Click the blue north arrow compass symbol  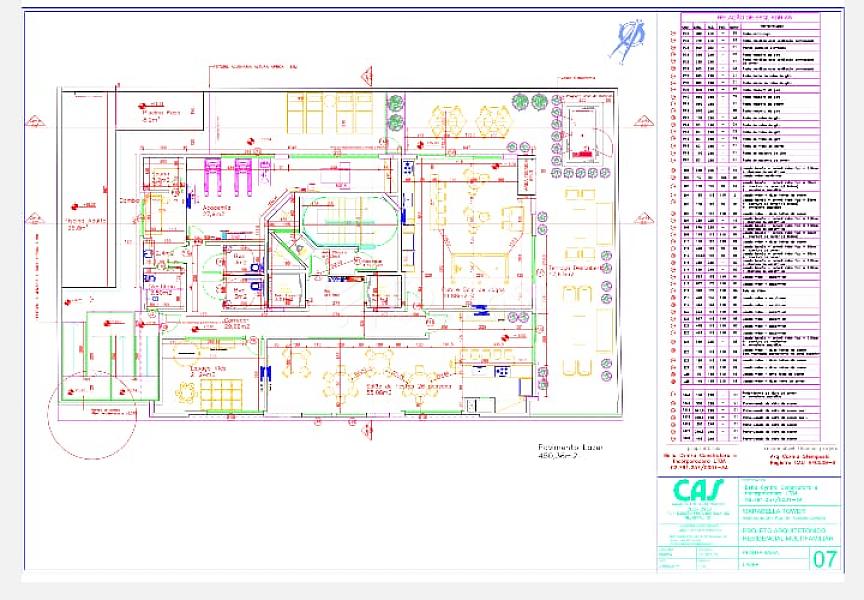[627, 41]
